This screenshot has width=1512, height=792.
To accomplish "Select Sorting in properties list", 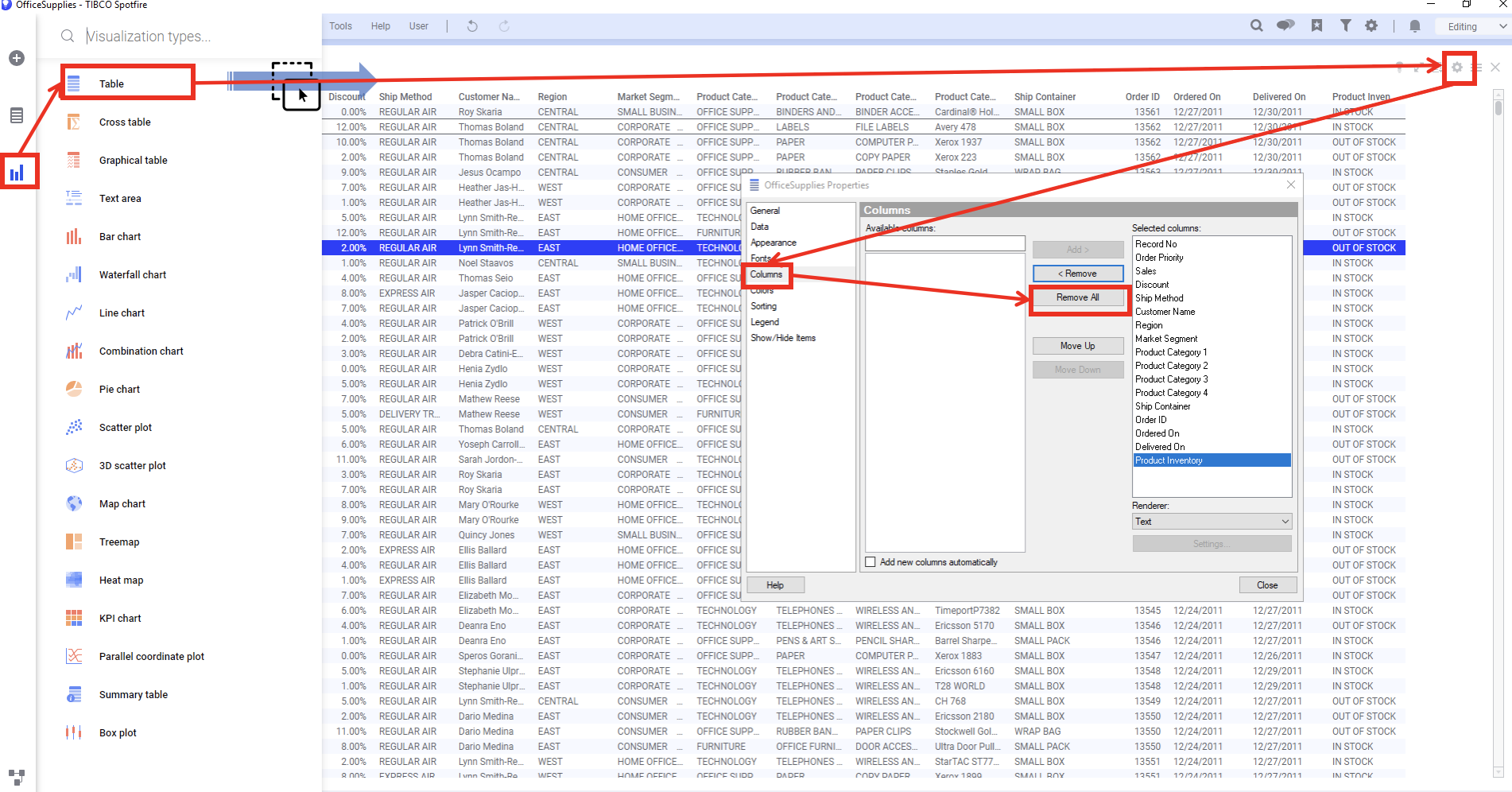I will coord(763,306).
